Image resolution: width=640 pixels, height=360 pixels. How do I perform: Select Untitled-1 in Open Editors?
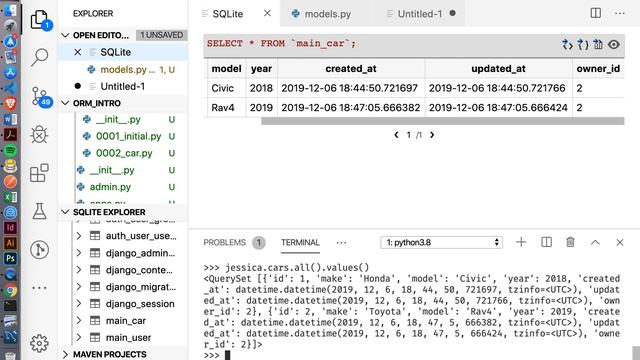(123, 86)
